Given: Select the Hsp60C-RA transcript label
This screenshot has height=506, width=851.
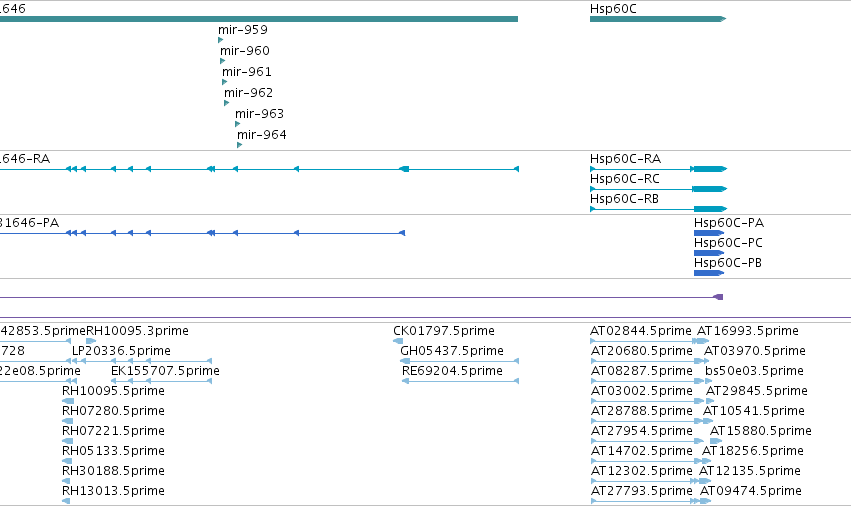Looking at the screenshot, I should [625, 159].
